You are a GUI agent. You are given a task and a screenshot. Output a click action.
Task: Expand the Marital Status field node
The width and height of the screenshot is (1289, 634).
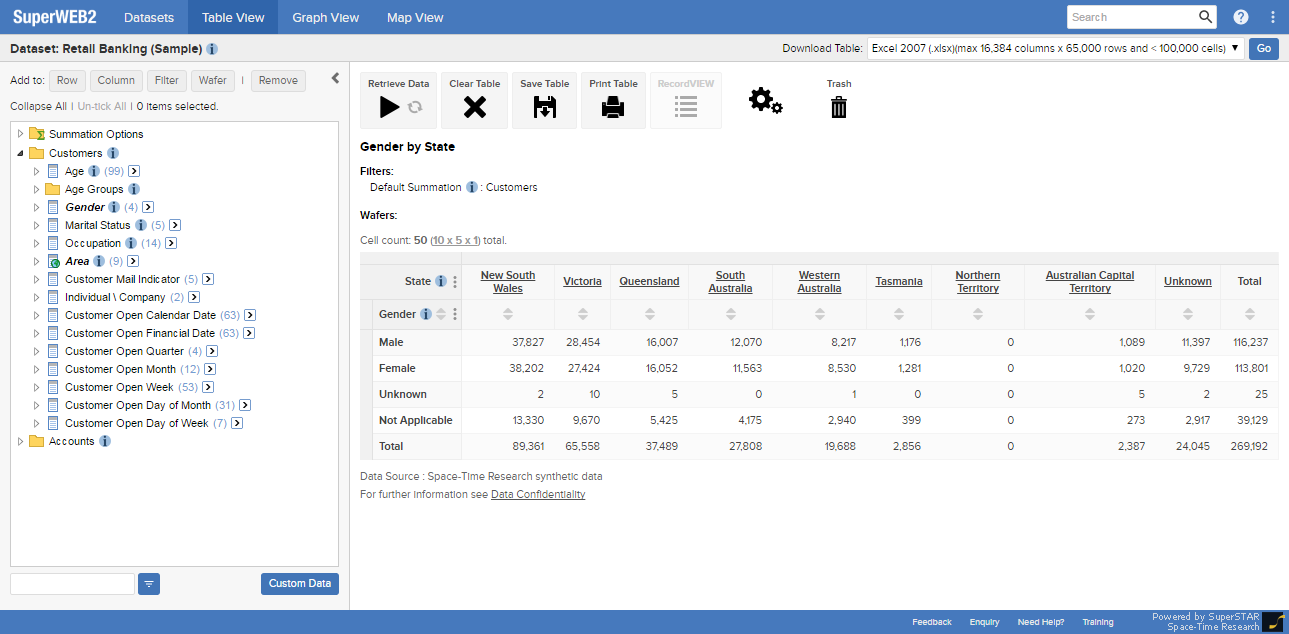(36, 225)
